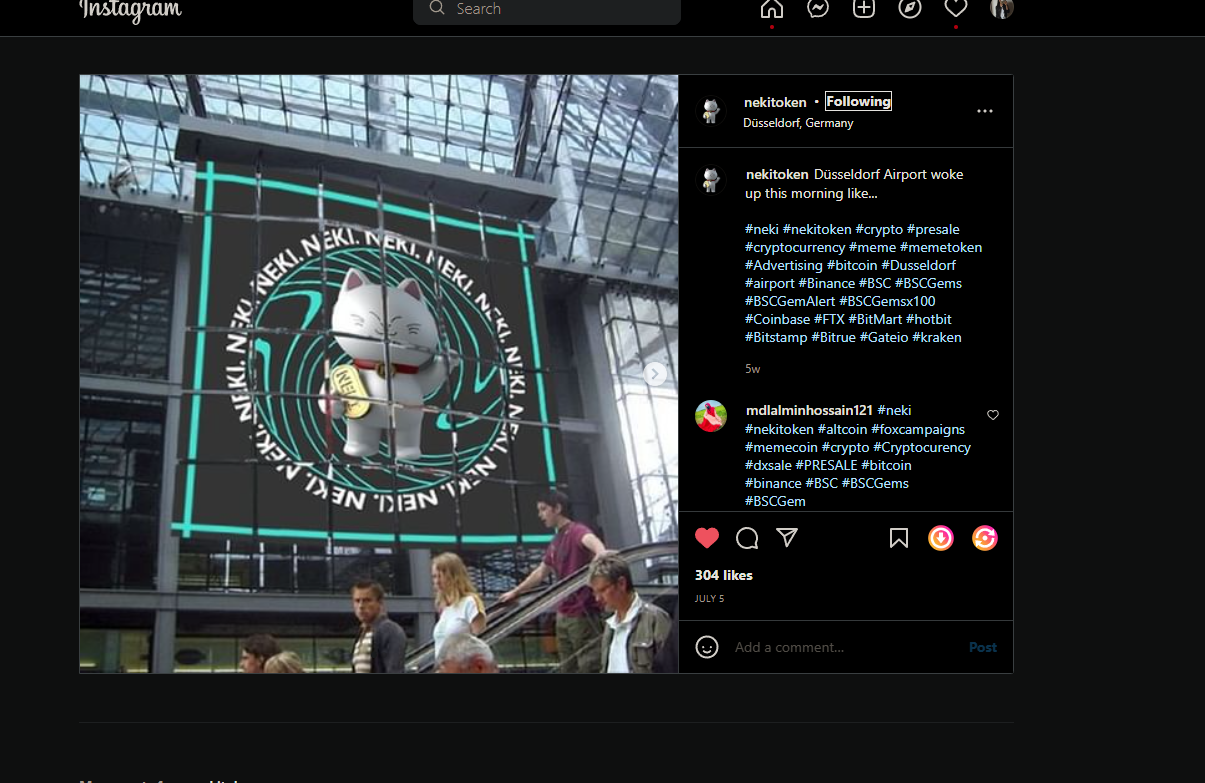Open the JULY 5 post date

(709, 599)
